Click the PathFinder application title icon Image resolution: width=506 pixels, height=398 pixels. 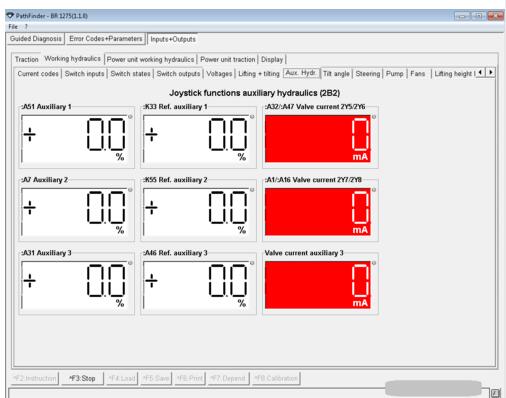click(x=11, y=16)
